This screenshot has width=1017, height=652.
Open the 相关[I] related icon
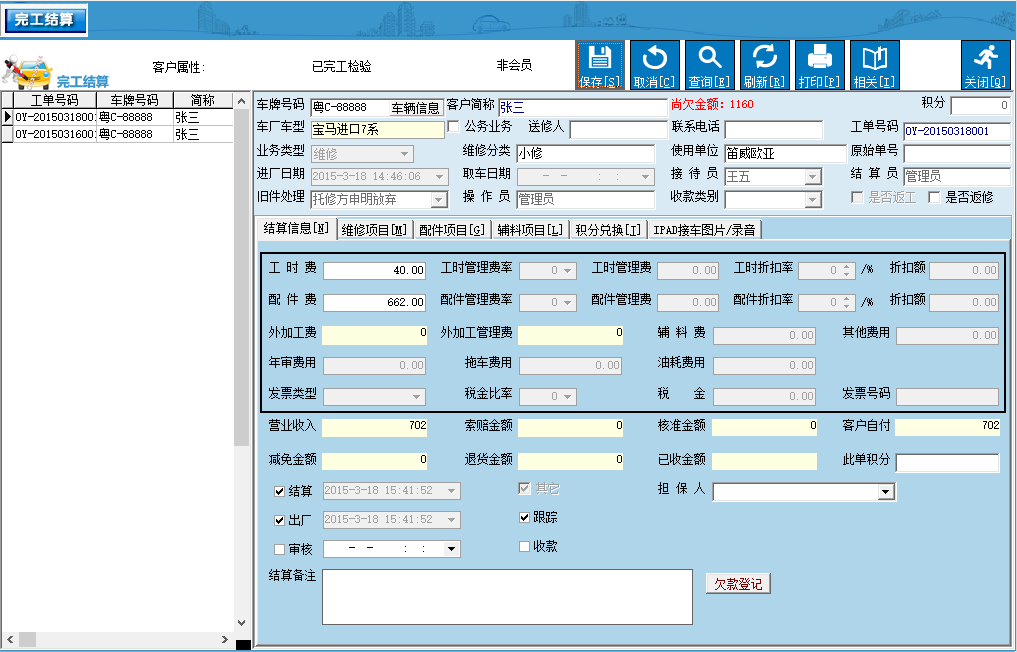point(874,65)
